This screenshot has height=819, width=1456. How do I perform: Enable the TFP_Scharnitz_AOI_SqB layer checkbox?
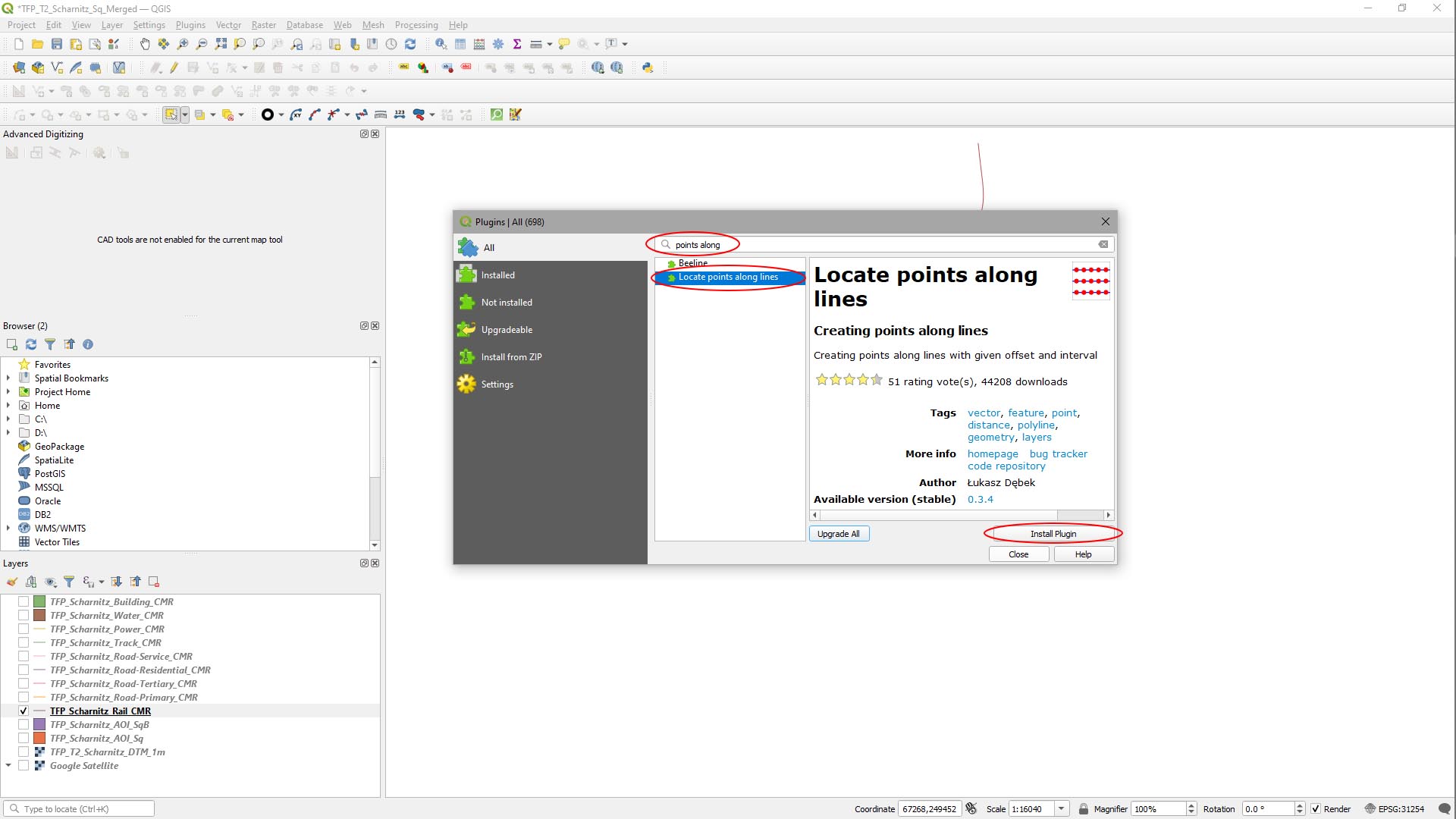coord(24,725)
